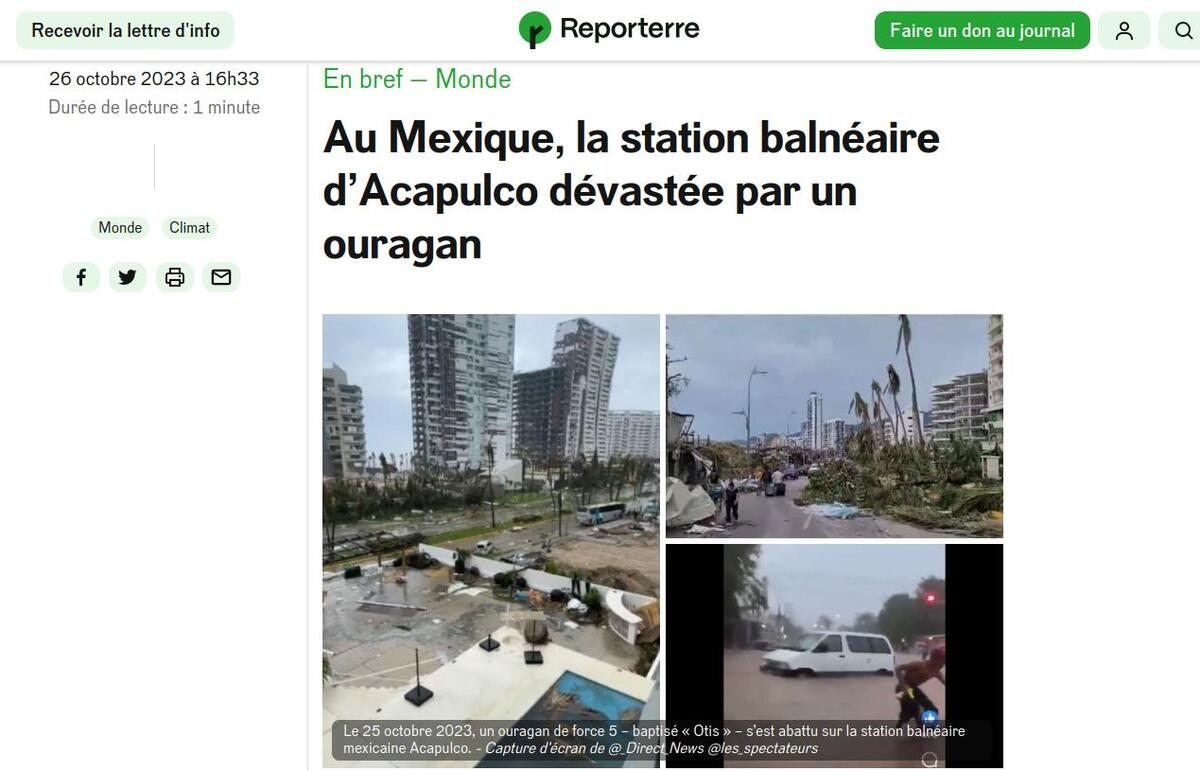Open the palm-tree street debris photo

[834, 426]
